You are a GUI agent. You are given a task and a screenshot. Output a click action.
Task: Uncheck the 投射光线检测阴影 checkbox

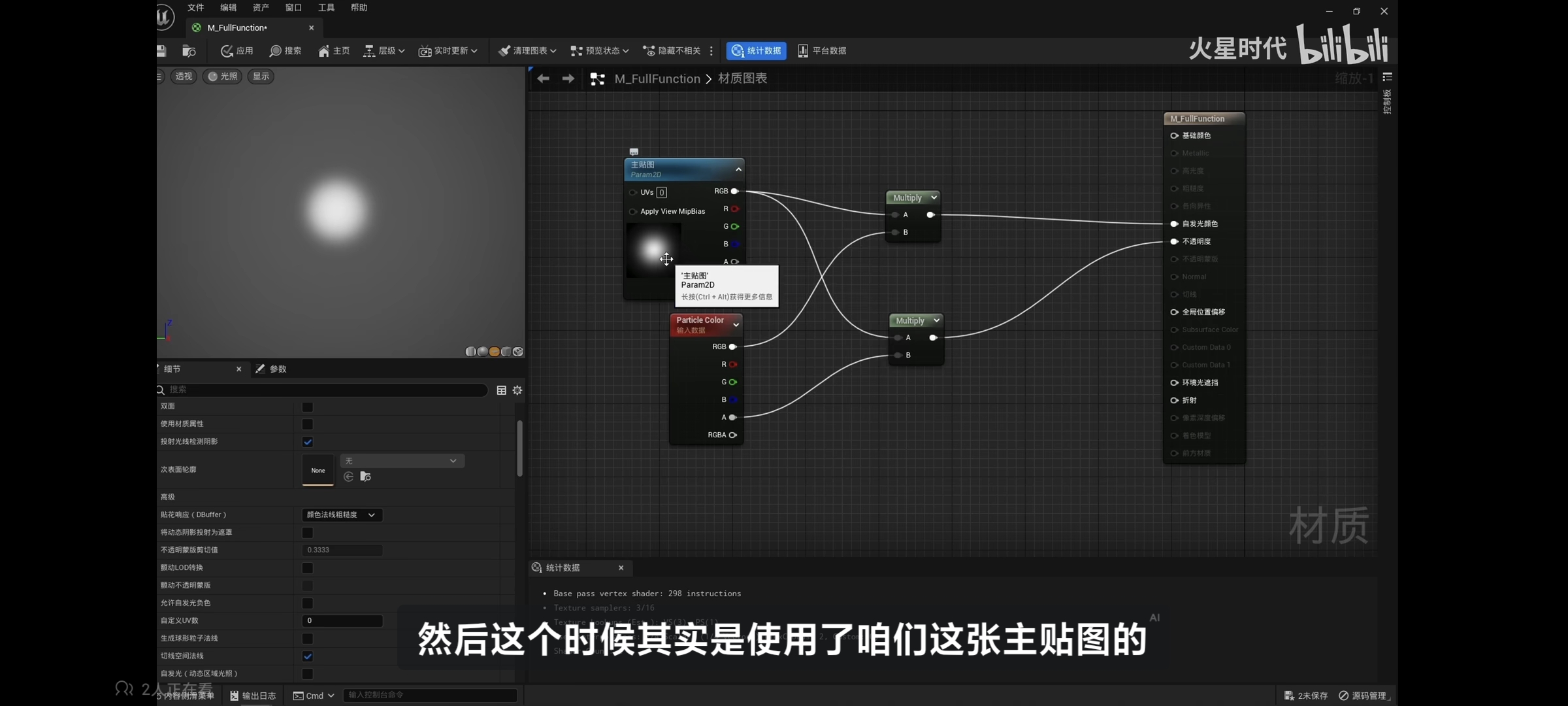(x=307, y=442)
